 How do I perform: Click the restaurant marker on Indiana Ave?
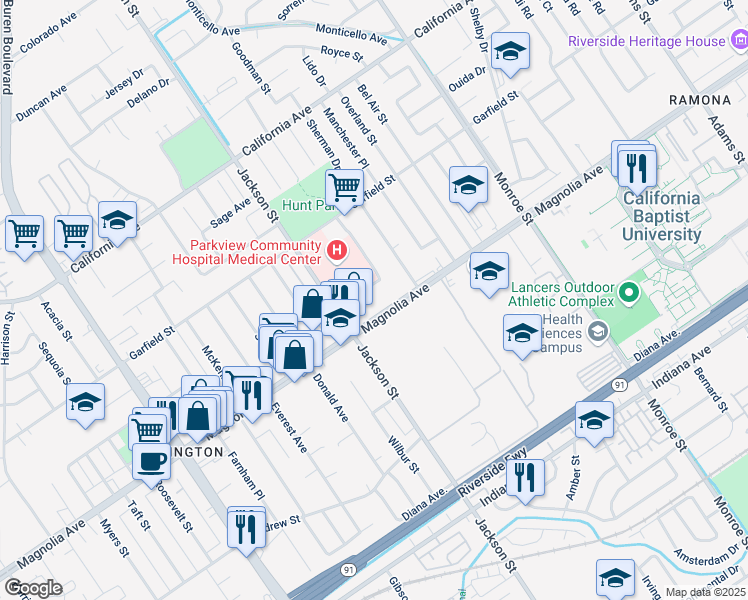(525, 478)
